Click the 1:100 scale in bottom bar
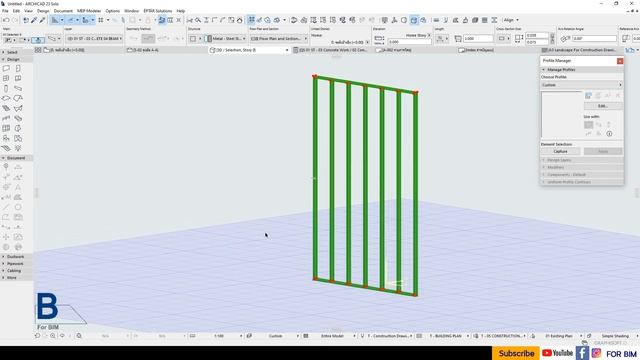 219,336
